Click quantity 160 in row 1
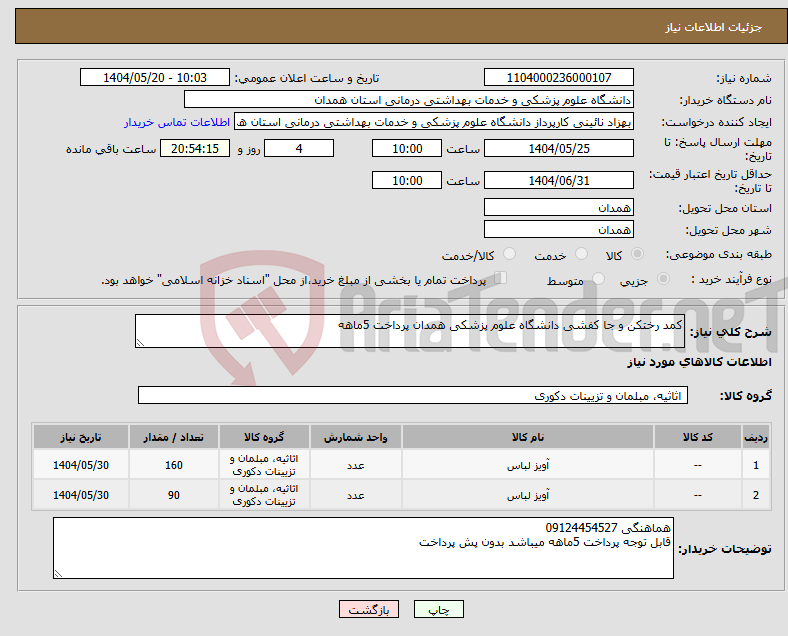 (x=174, y=465)
